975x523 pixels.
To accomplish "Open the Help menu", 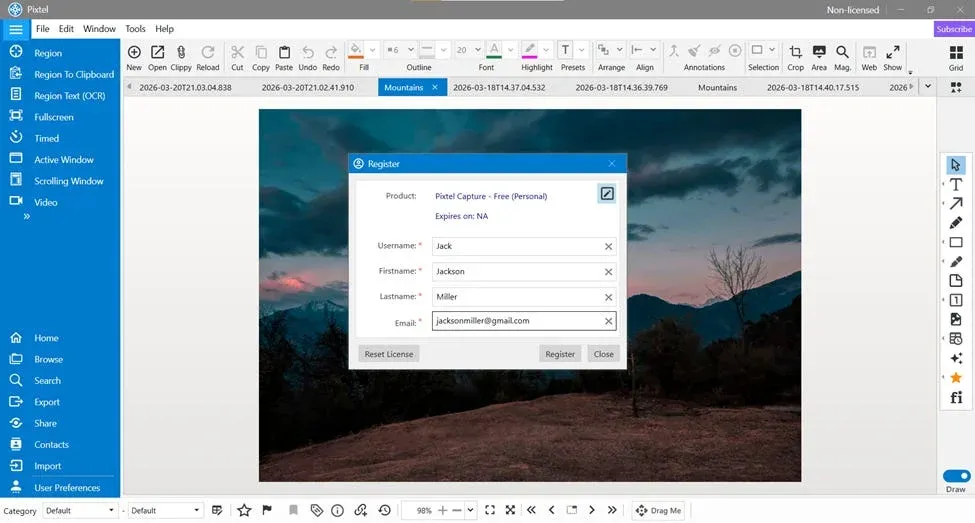I will [x=164, y=29].
